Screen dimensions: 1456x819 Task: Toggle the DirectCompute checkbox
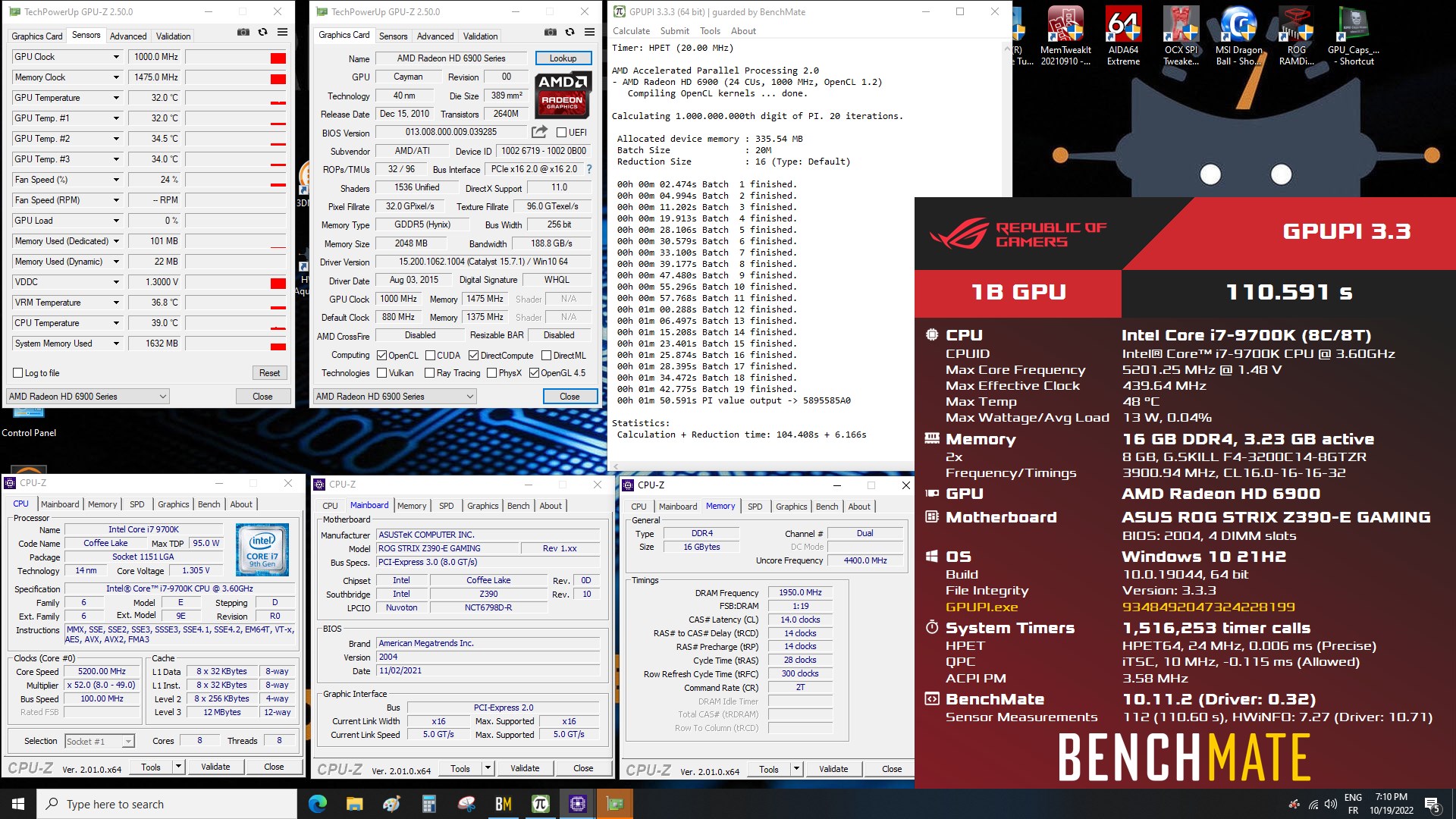point(473,355)
